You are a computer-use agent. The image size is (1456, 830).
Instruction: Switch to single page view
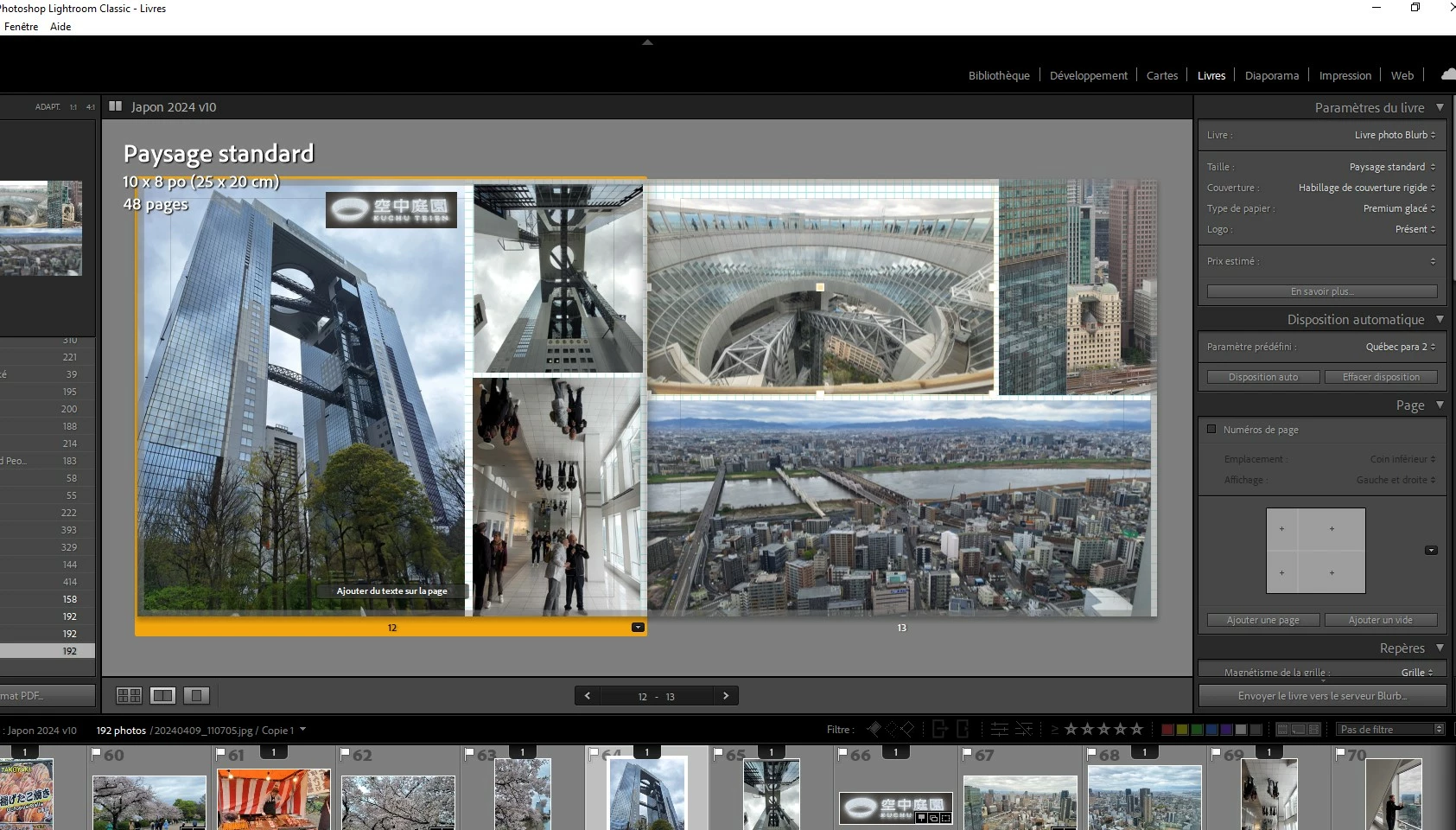point(196,695)
